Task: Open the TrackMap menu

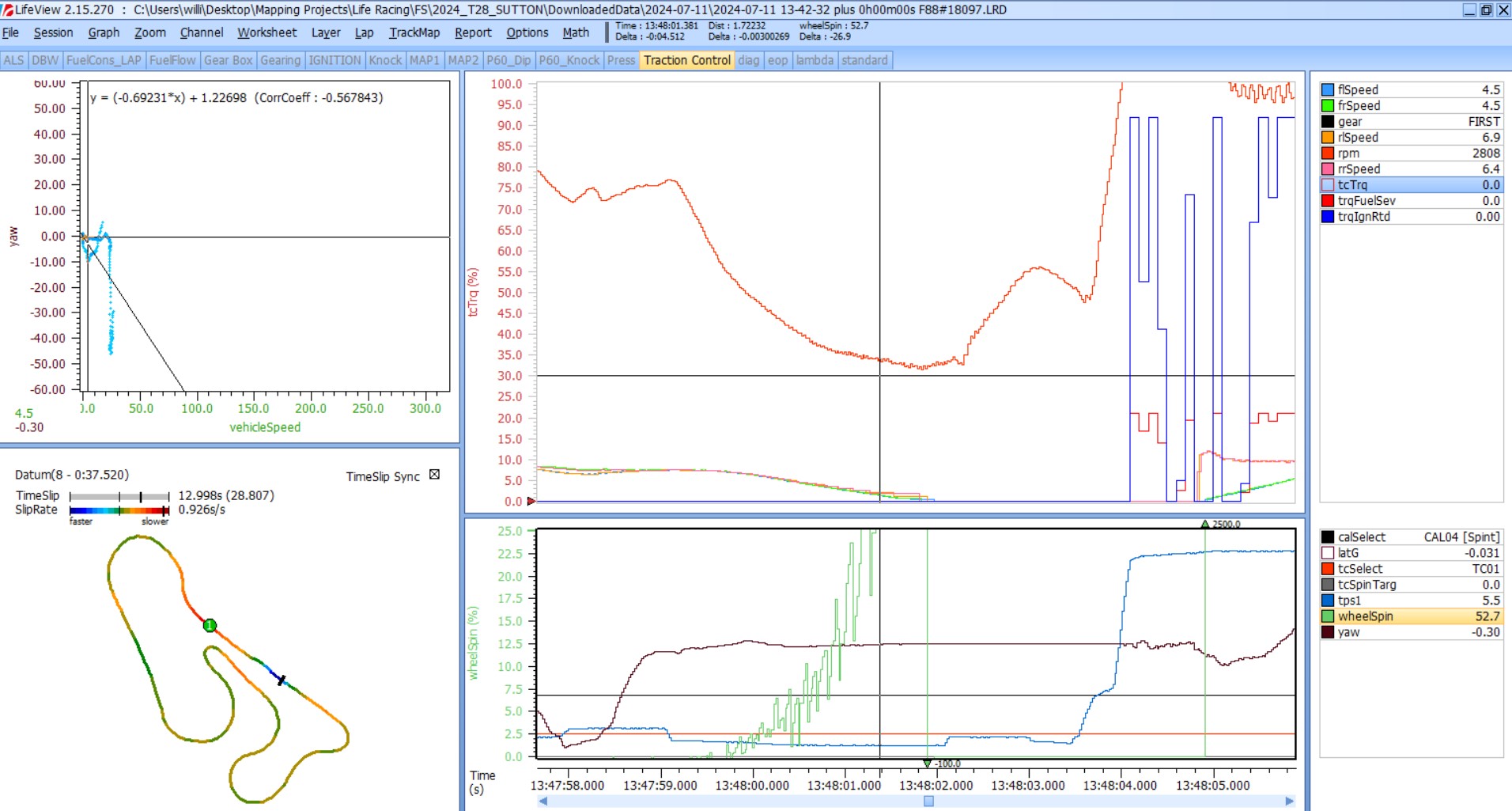Action: click(x=414, y=32)
